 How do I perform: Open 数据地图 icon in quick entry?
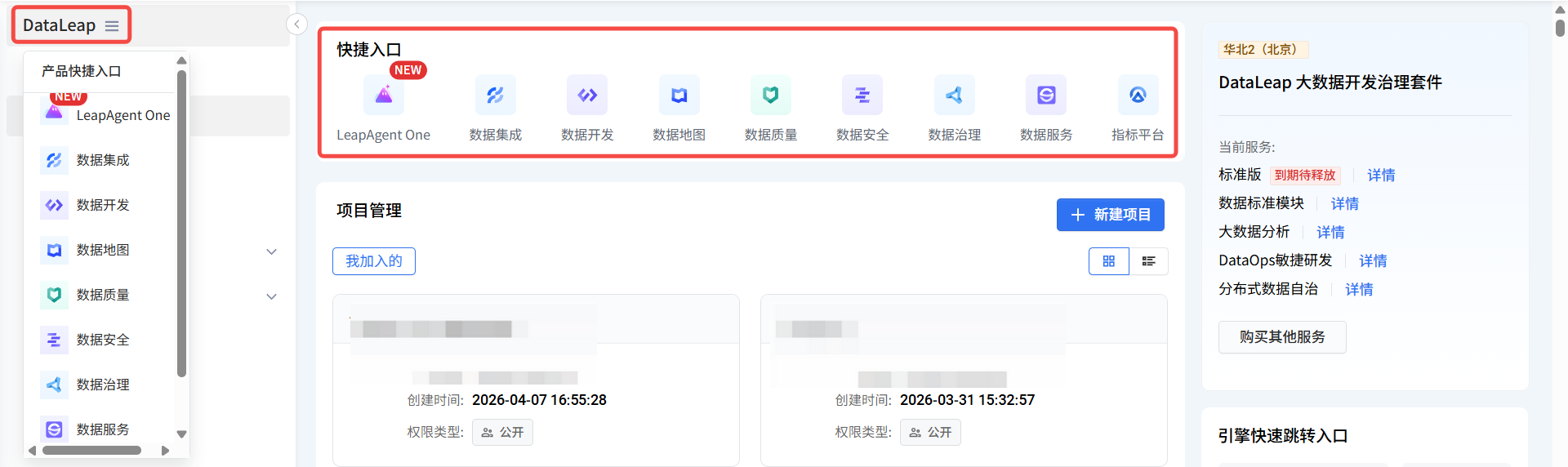679,95
